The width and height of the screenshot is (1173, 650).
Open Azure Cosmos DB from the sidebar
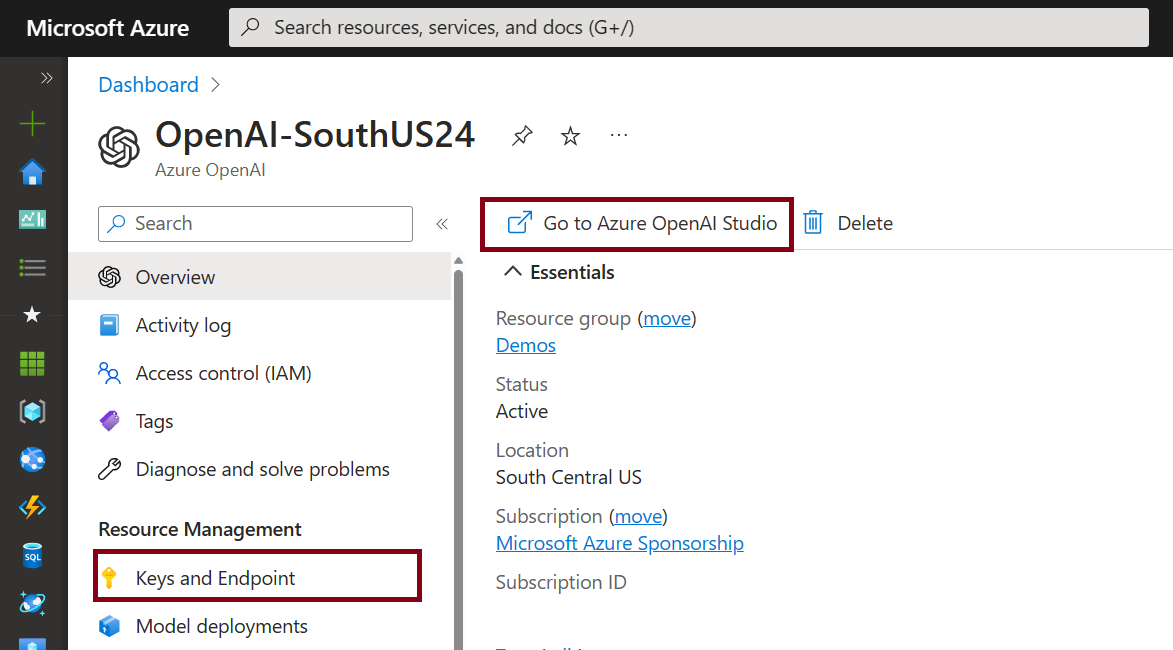coord(33,603)
